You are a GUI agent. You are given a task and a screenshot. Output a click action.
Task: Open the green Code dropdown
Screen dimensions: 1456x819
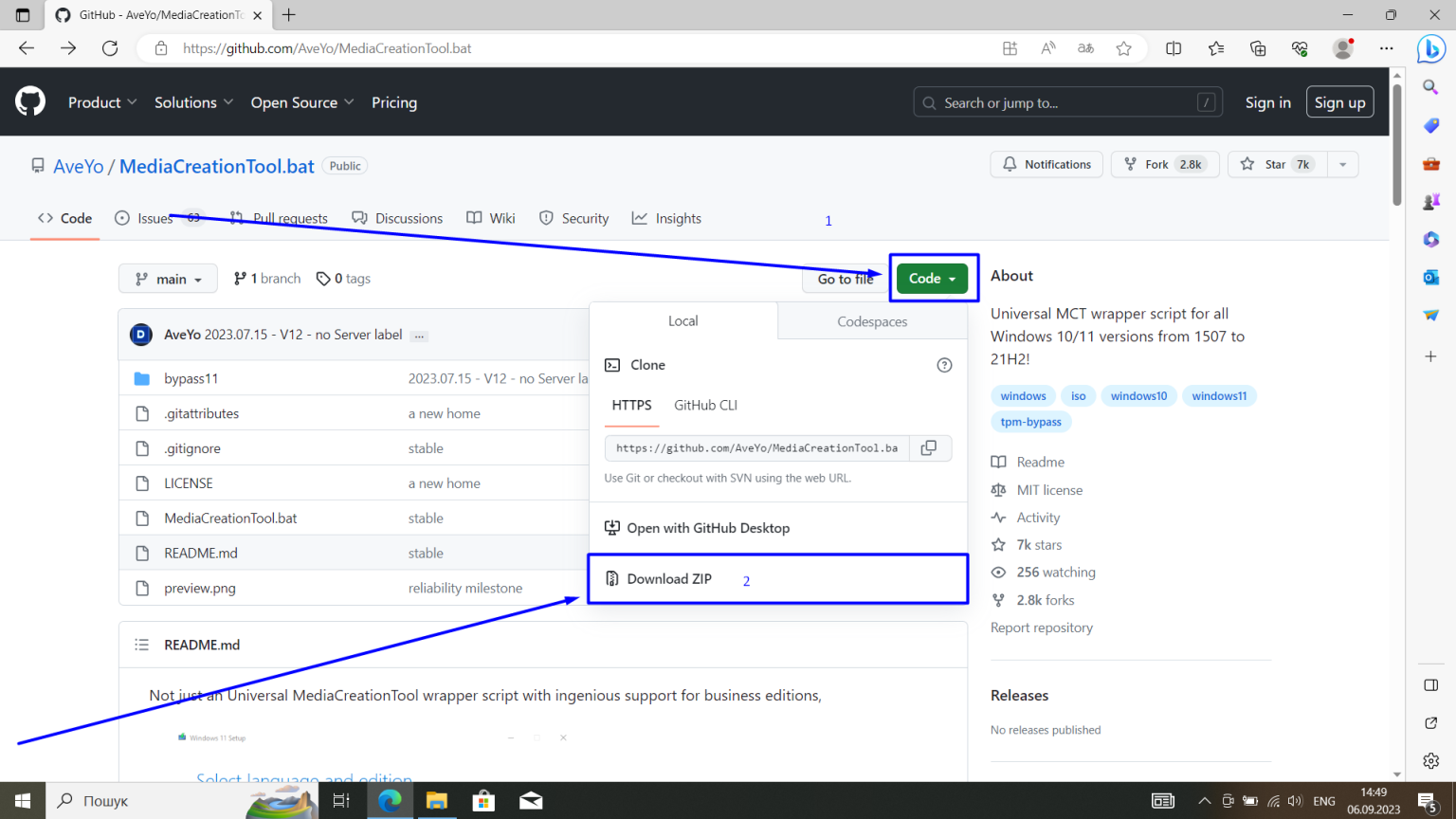(932, 278)
